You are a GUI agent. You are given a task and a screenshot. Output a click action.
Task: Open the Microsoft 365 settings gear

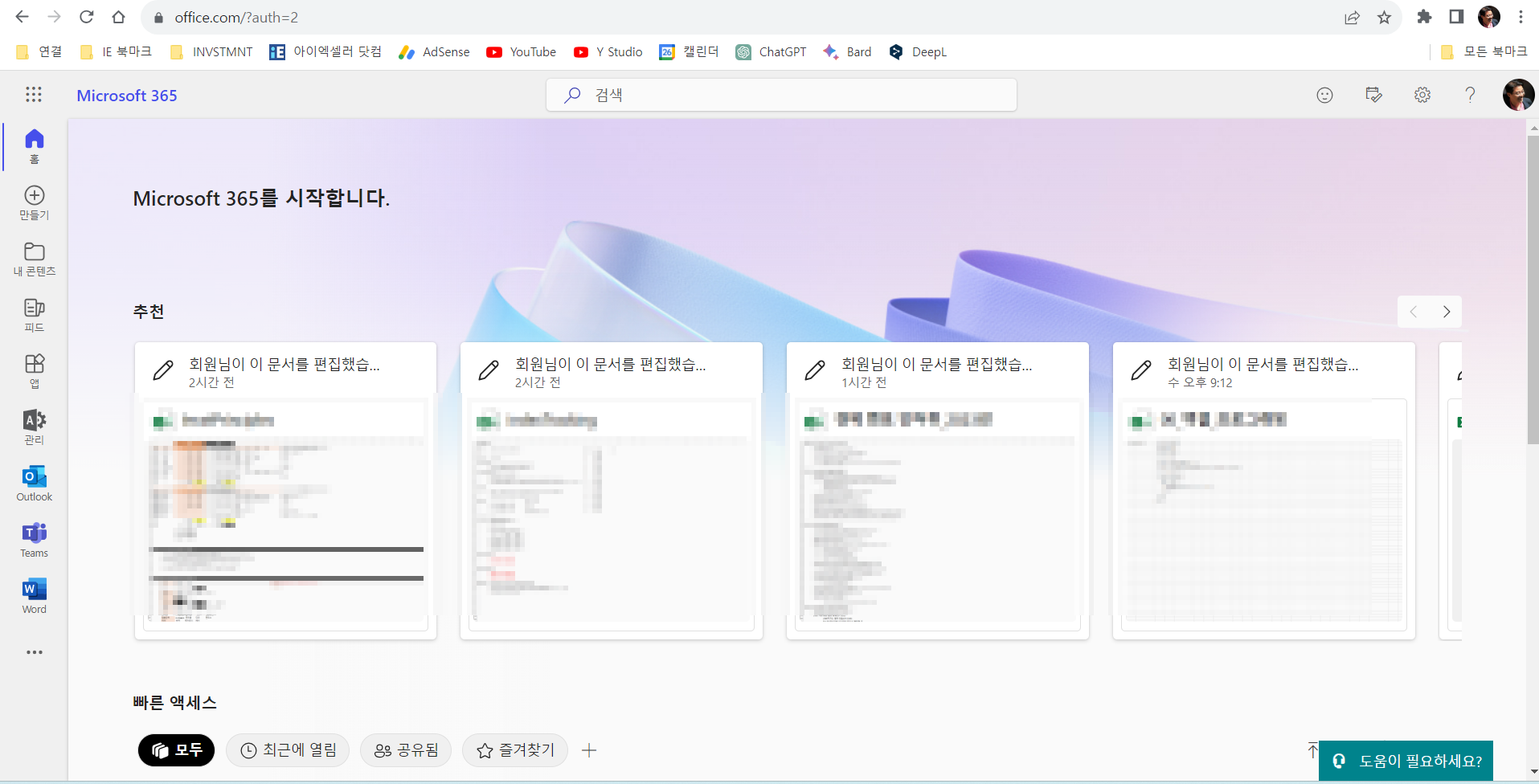[x=1422, y=95]
